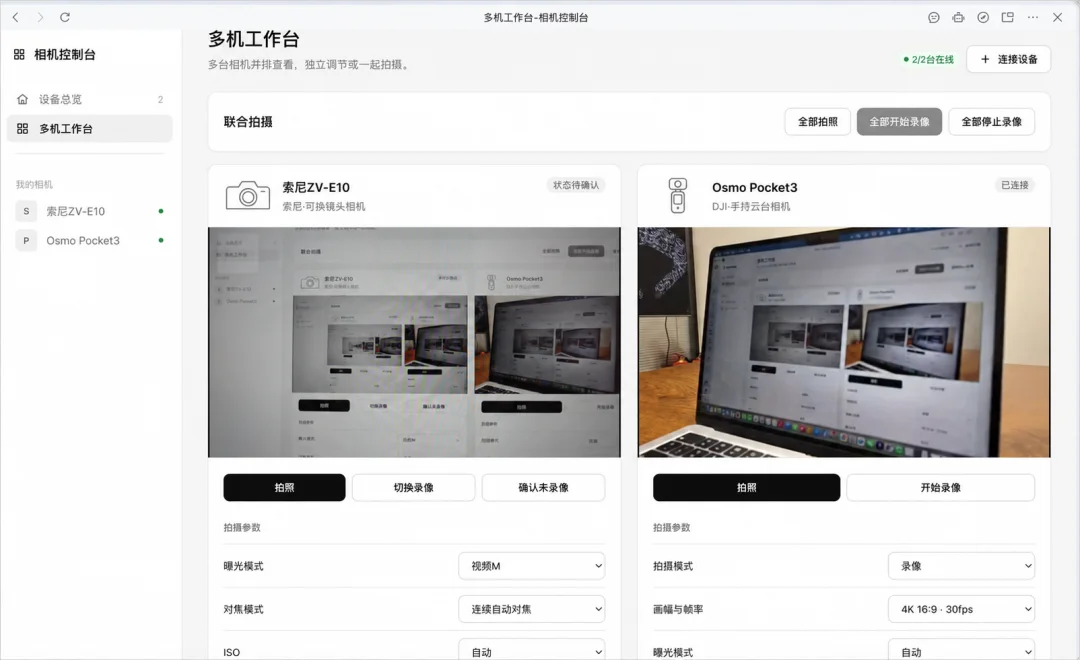Image resolution: width=1080 pixels, height=660 pixels.
Task: Click the 画幅与帧率 label
Action: pyautogui.click(x=678, y=609)
